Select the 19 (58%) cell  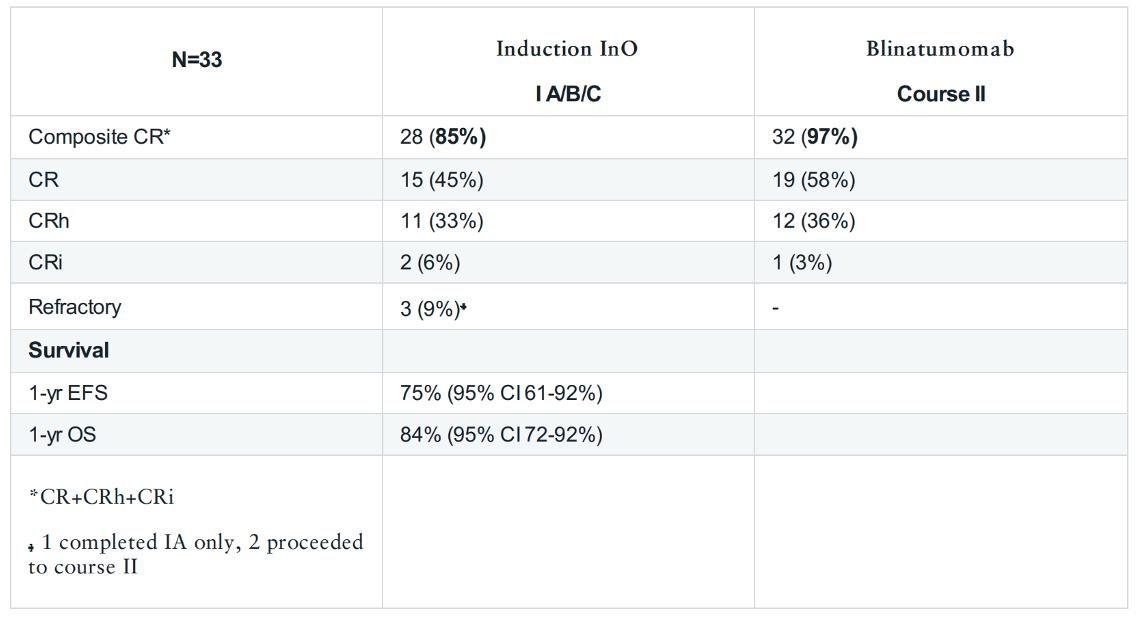click(x=813, y=180)
